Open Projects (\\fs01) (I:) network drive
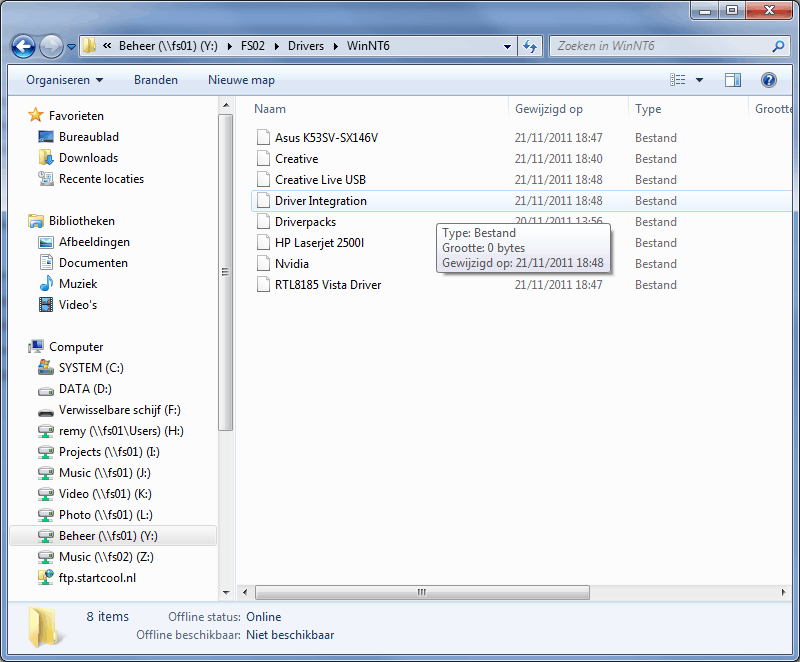This screenshot has height=662, width=800. [109, 452]
